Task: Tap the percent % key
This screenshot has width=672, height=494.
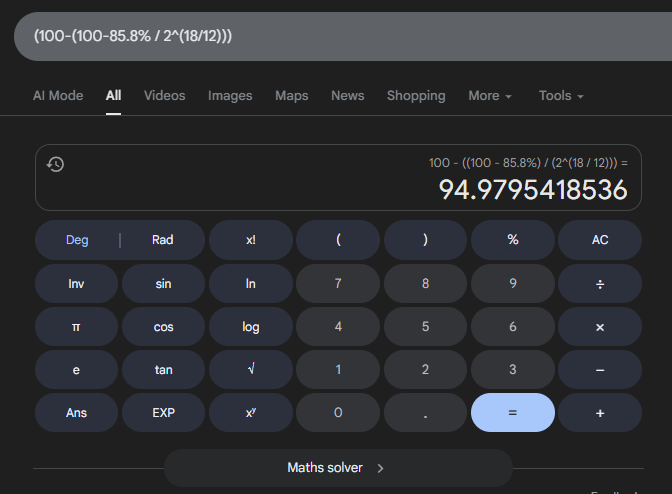Action: click(x=513, y=240)
